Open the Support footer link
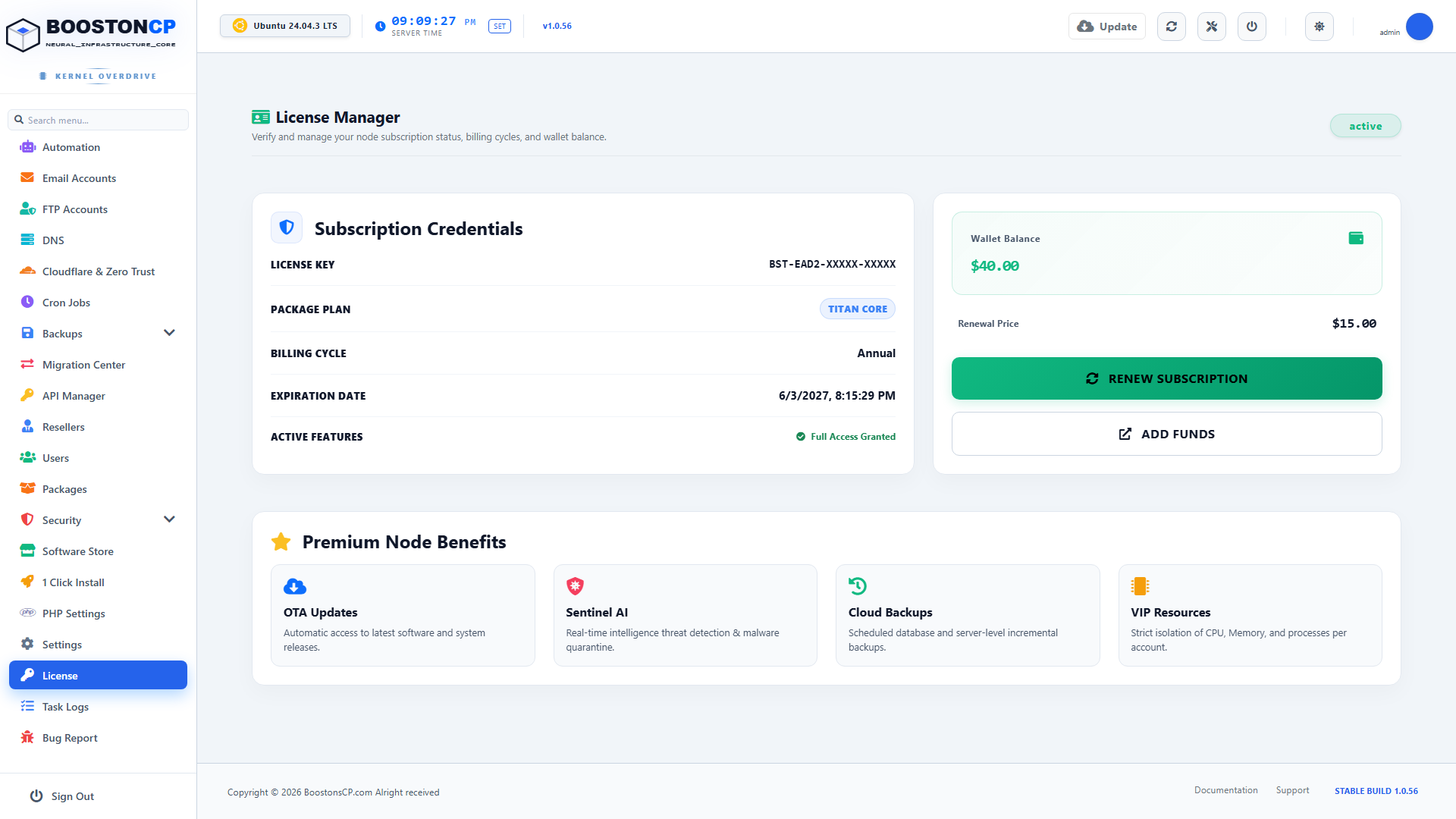The height and width of the screenshot is (819, 1456). click(x=1292, y=790)
